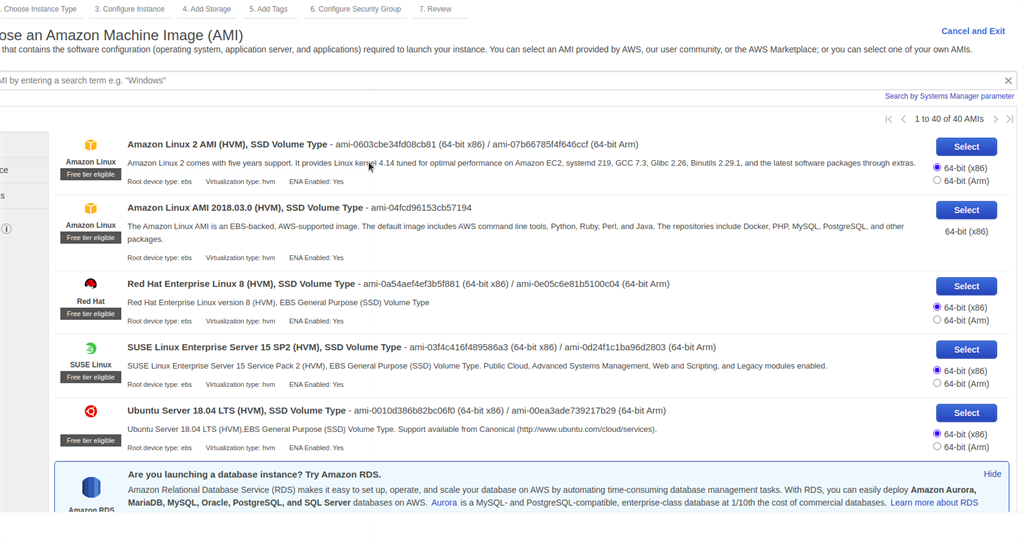Choose 64-bit (Arm) for Ubuntu Server 18.04
The image size is (1024, 544).
tap(937, 447)
